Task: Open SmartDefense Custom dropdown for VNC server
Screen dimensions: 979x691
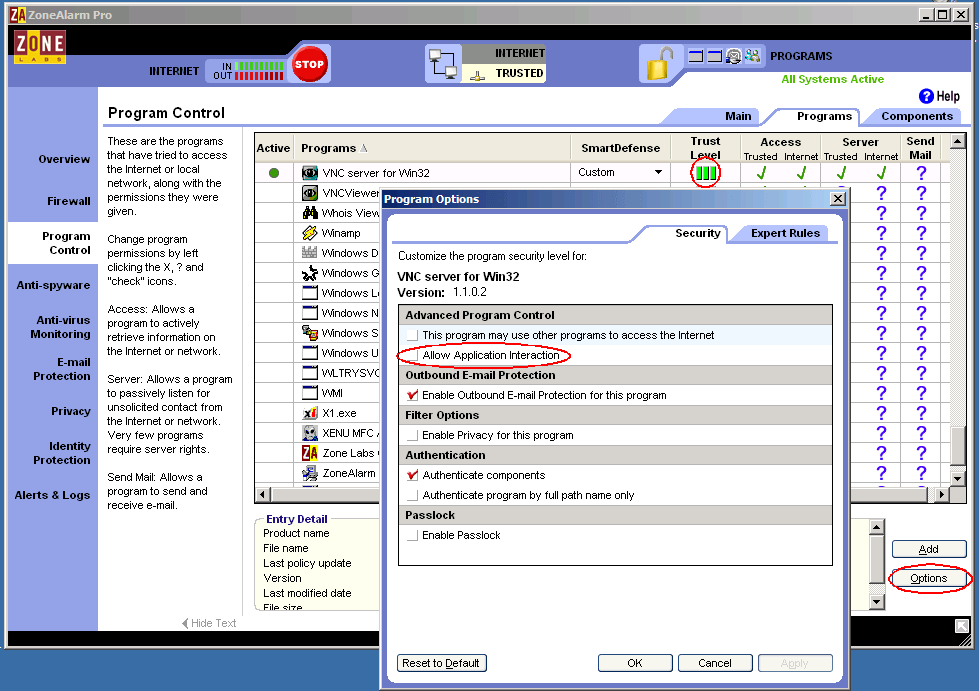Action: pos(658,172)
